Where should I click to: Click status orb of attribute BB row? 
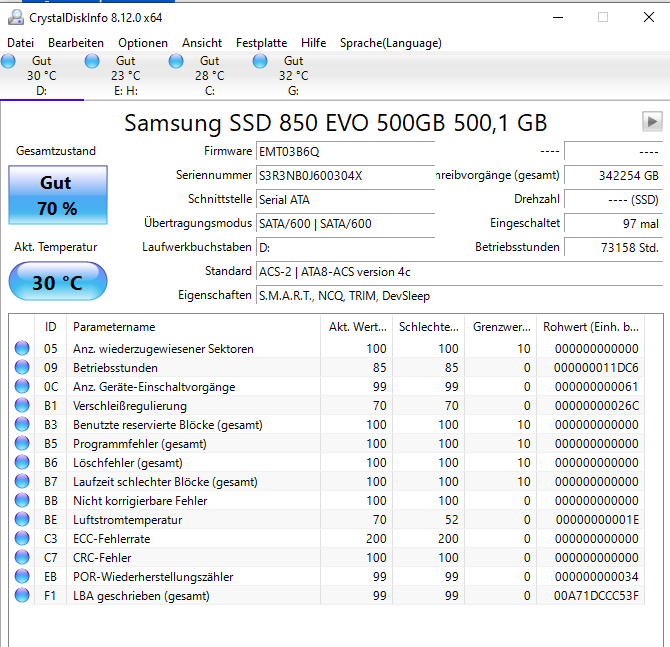coord(22,500)
